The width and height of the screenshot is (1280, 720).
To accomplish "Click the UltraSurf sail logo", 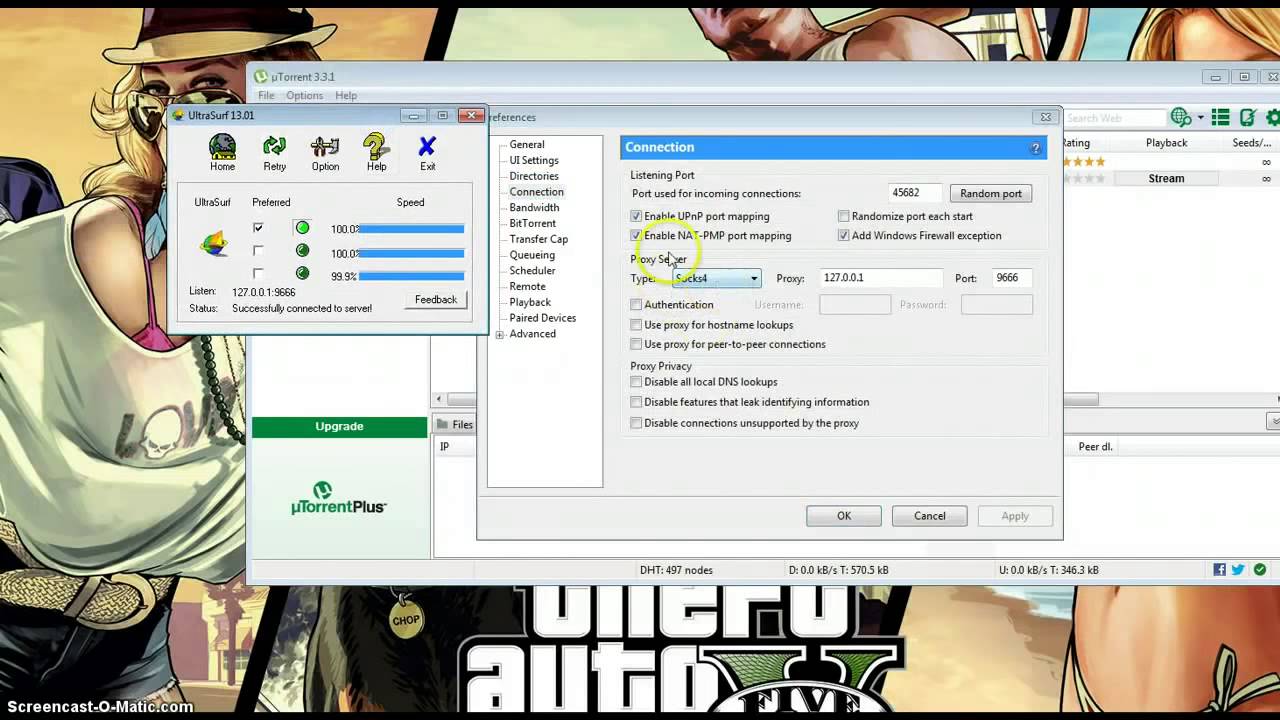I will [x=213, y=244].
